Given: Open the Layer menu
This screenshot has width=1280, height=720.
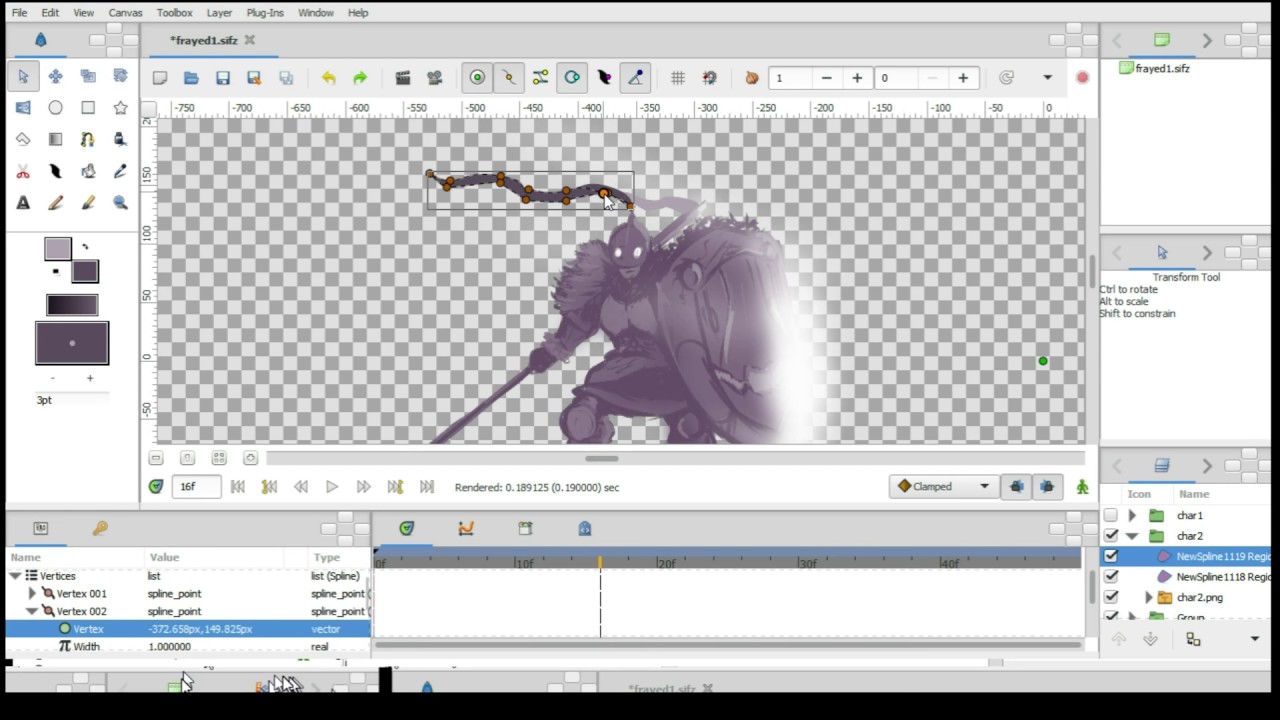Looking at the screenshot, I should (219, 13).
